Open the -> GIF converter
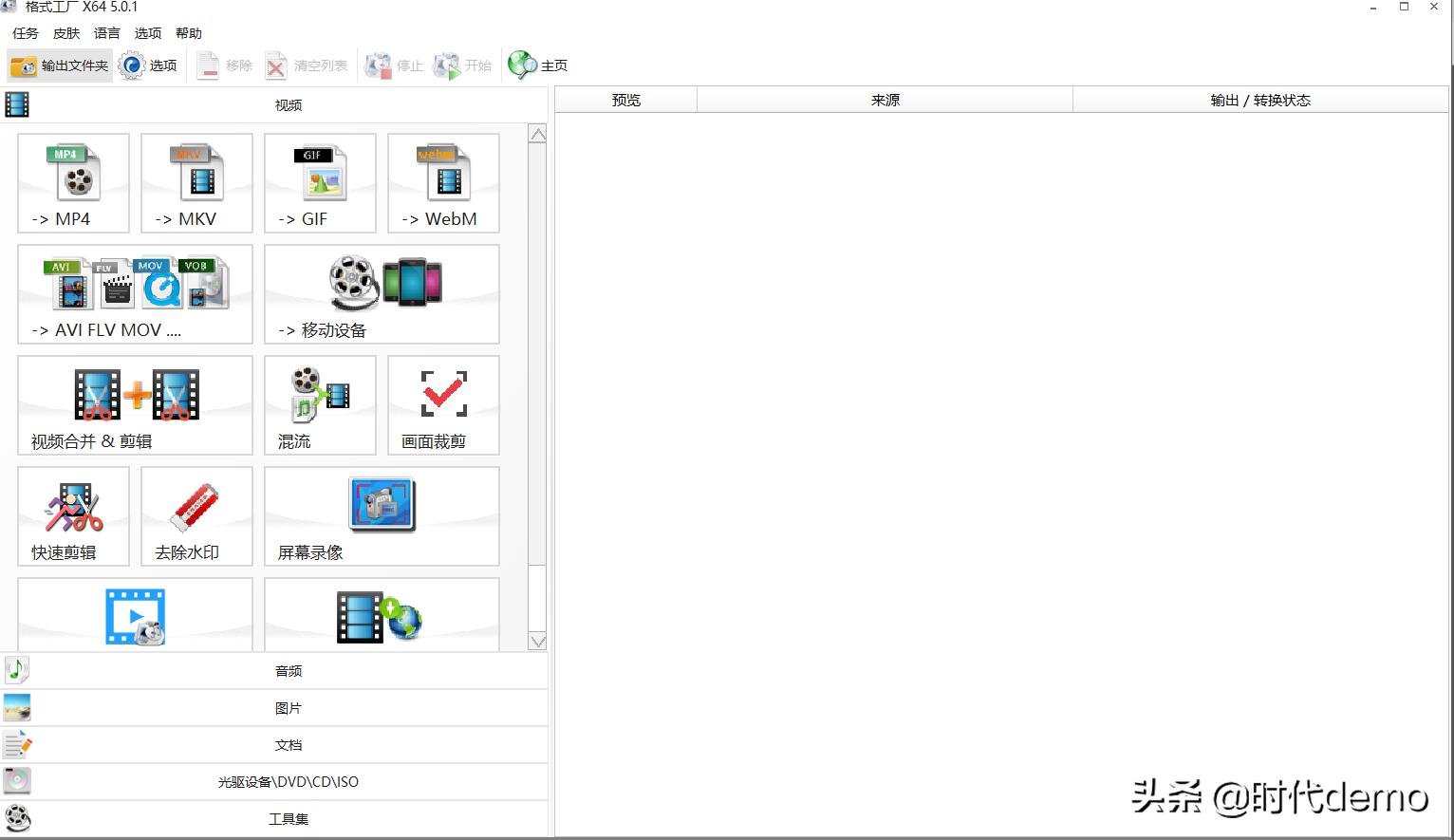Image resolution: width=1454 pixels, height=840 pixels. pos(320,182)
